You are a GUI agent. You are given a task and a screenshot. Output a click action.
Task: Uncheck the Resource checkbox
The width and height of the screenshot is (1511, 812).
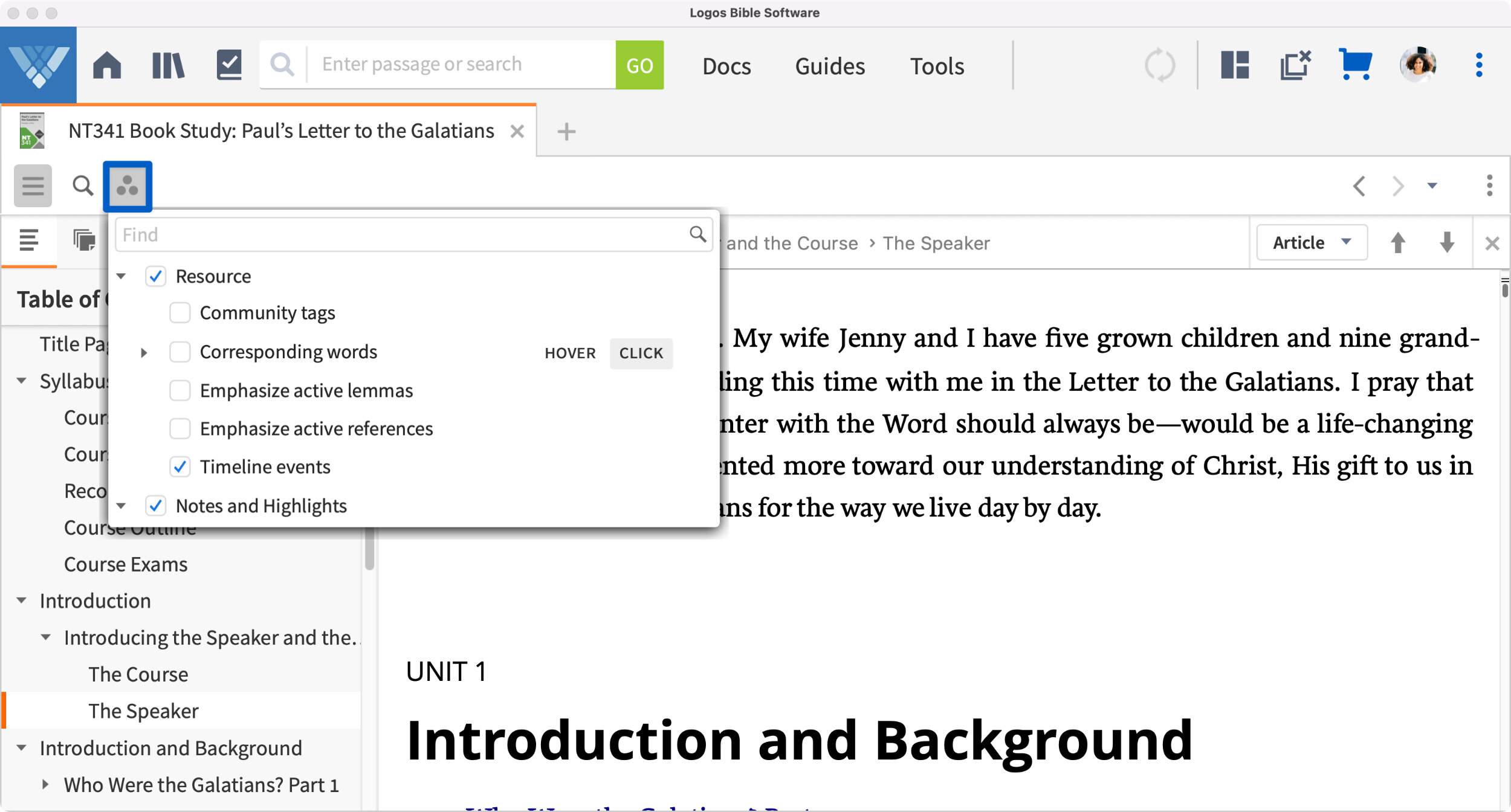click(156, 276)
